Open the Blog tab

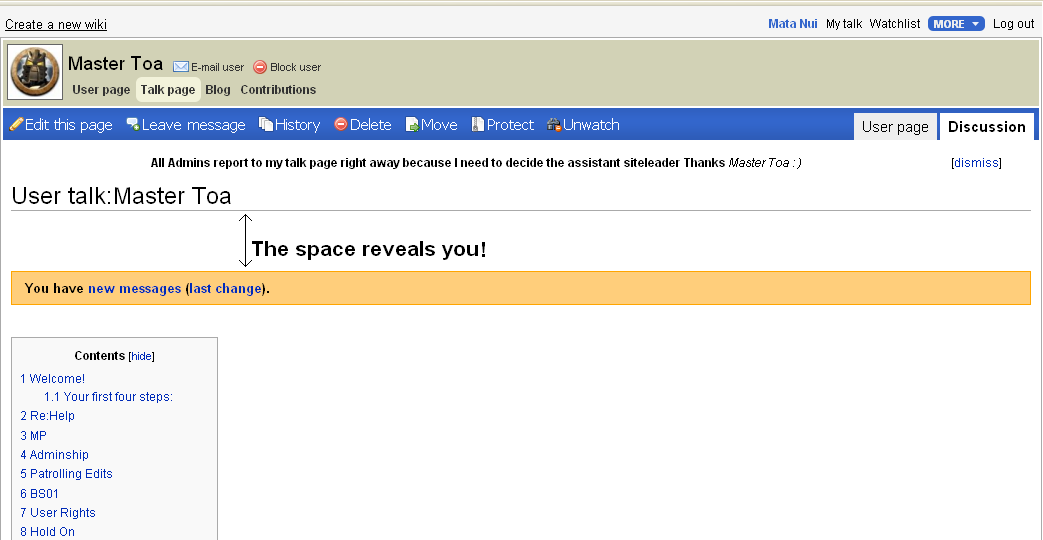[218, 90]
